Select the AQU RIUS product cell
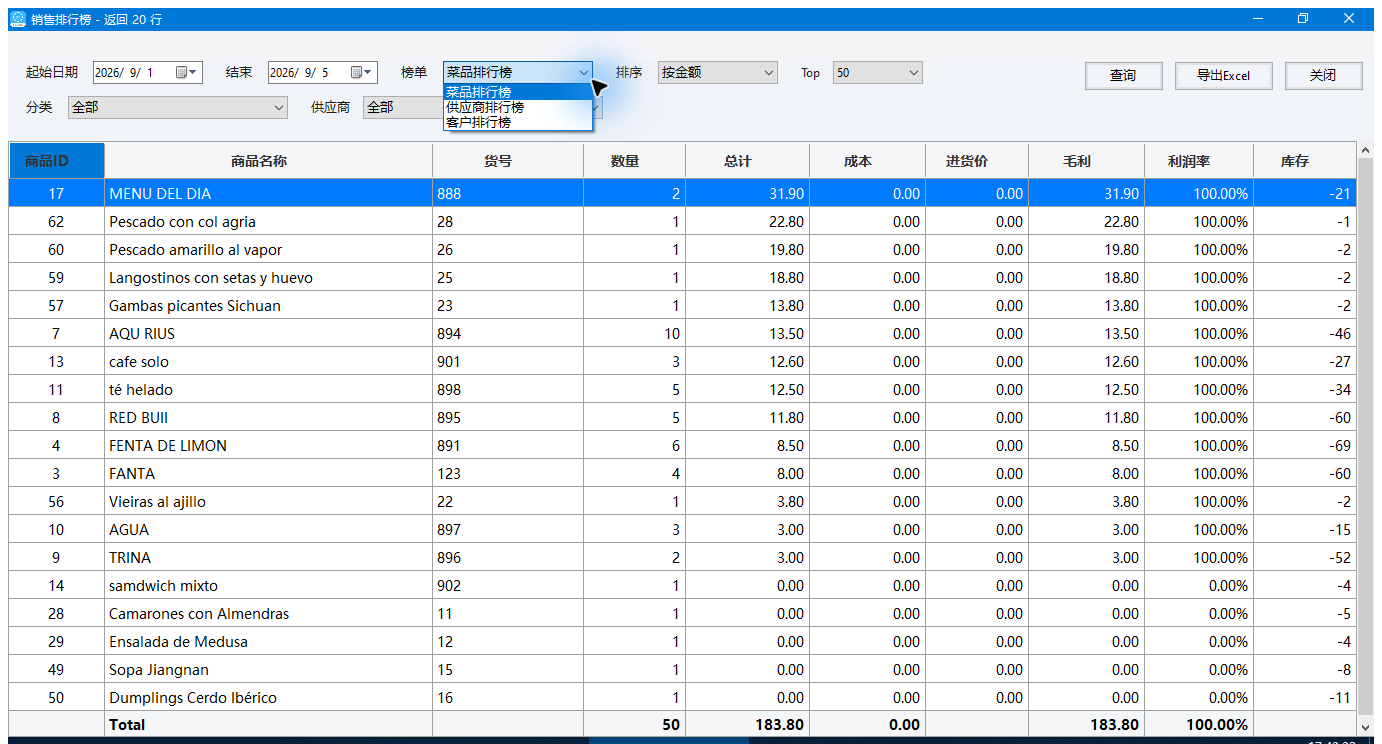 pos(268,334)
